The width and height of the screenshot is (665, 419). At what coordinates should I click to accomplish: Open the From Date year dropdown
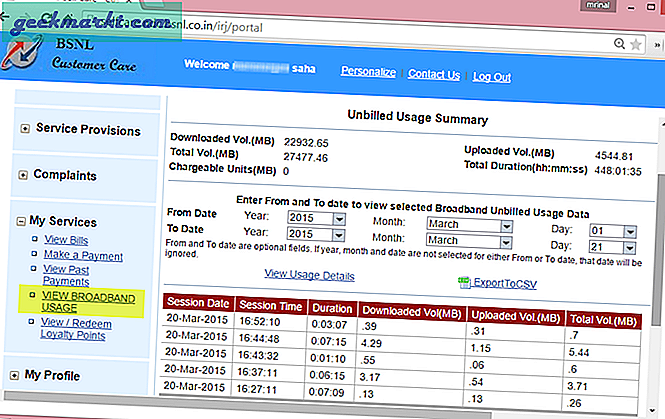(x=315, y=218)
